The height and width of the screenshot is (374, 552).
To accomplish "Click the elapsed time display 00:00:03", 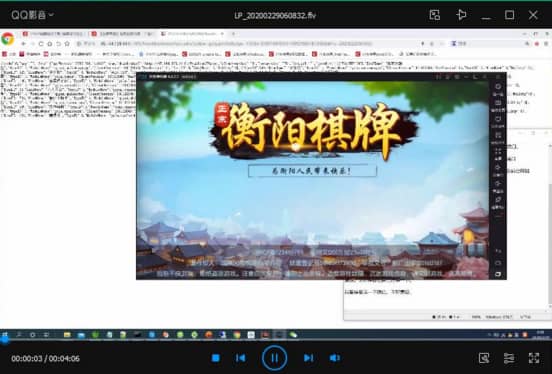I will click(27, 359).
